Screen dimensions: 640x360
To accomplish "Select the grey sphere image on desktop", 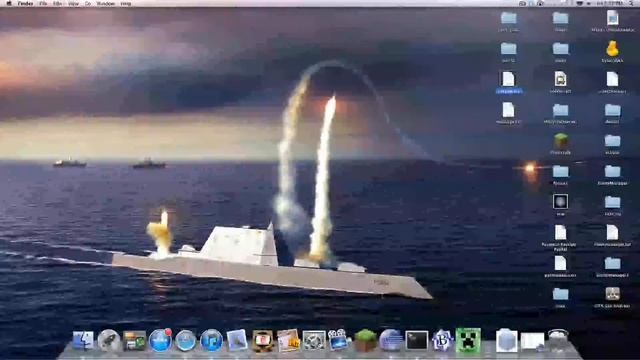I will click(560, 202).
